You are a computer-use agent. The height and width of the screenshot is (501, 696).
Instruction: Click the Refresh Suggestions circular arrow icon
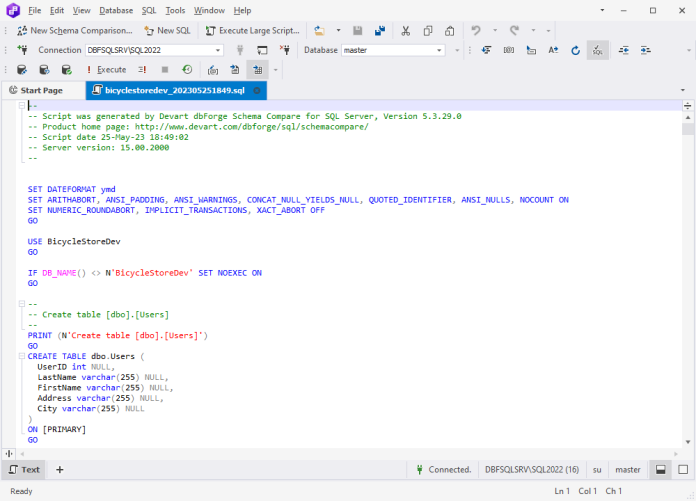575,50
